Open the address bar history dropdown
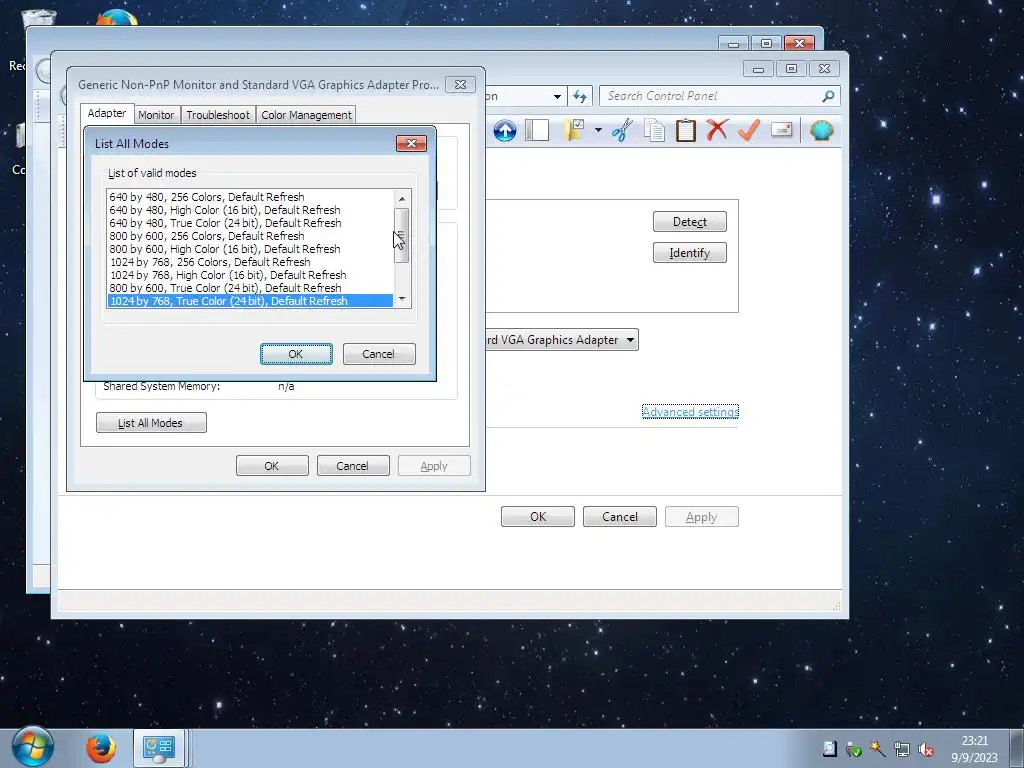Viewport: 1024px width, 768px height. pos(557,97)
